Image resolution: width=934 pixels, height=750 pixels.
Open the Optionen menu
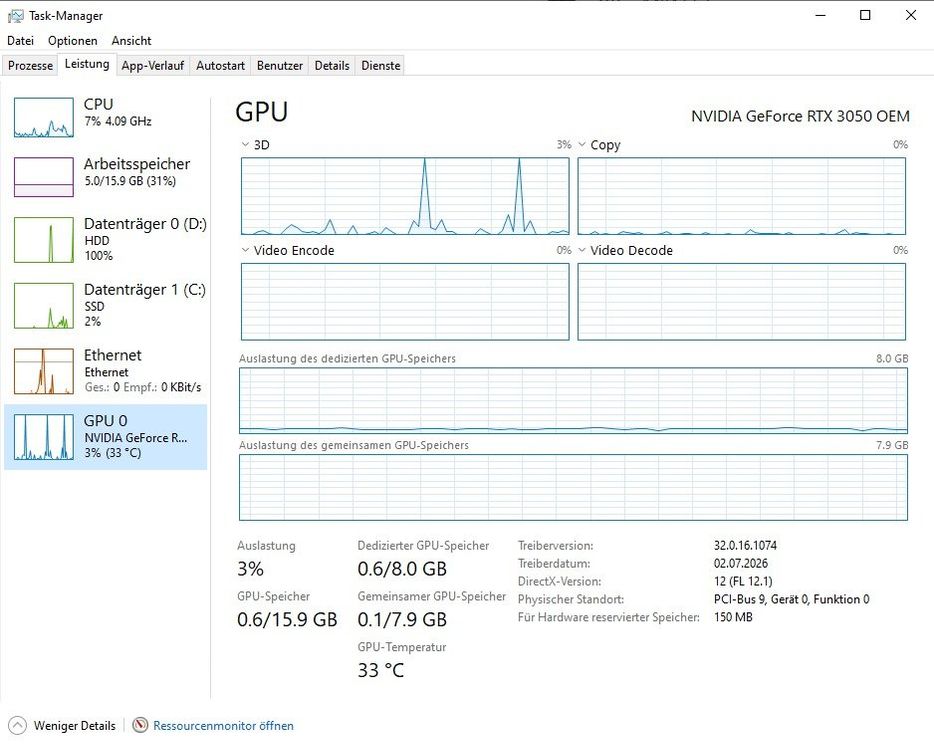pyautogui.click(x=73, y=41)
